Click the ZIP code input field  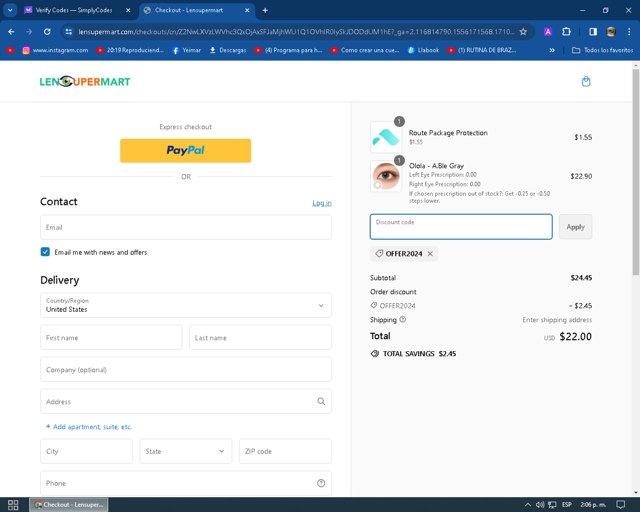tap(285, 451)
